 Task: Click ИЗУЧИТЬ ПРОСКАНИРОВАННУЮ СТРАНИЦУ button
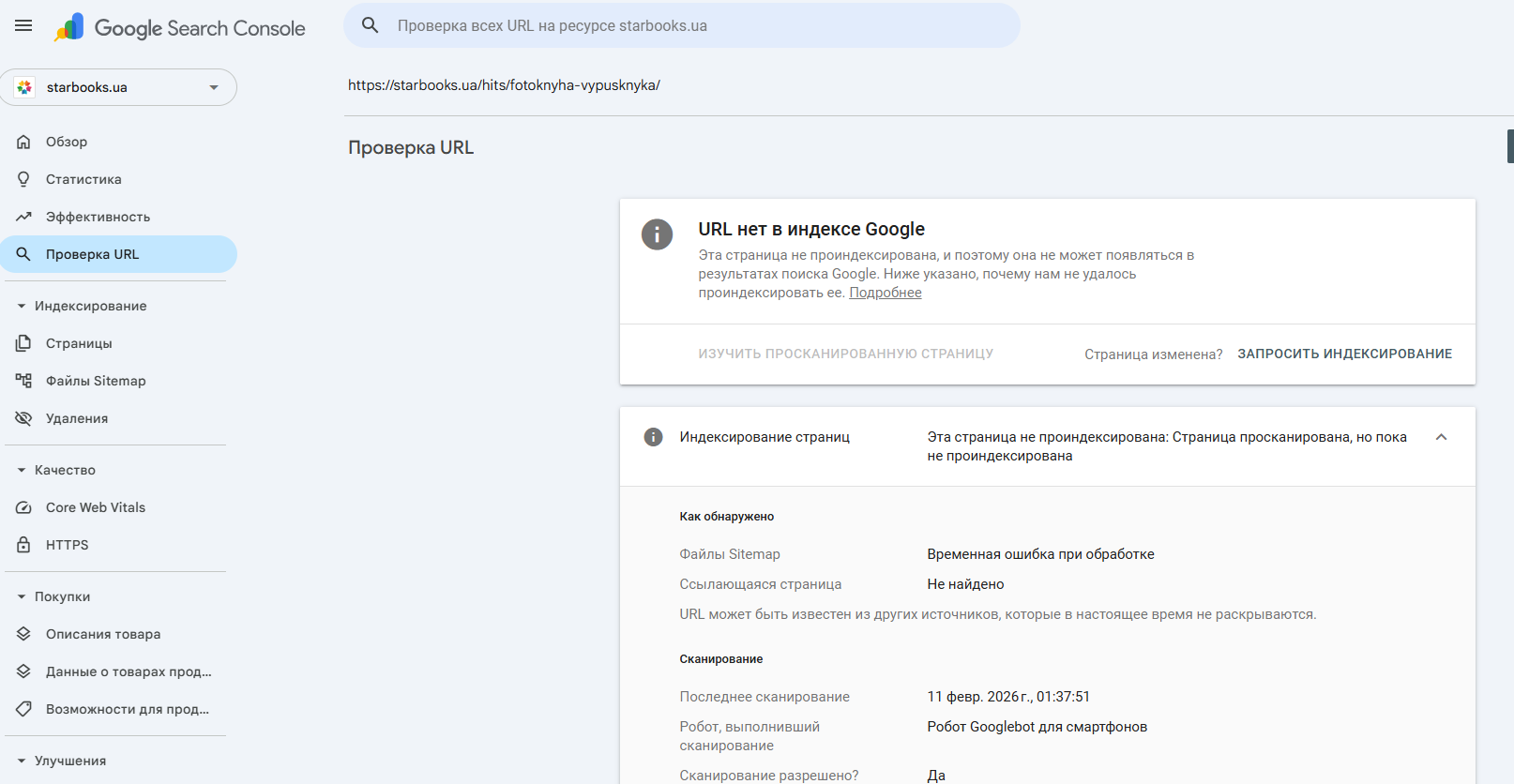[845, 354]
